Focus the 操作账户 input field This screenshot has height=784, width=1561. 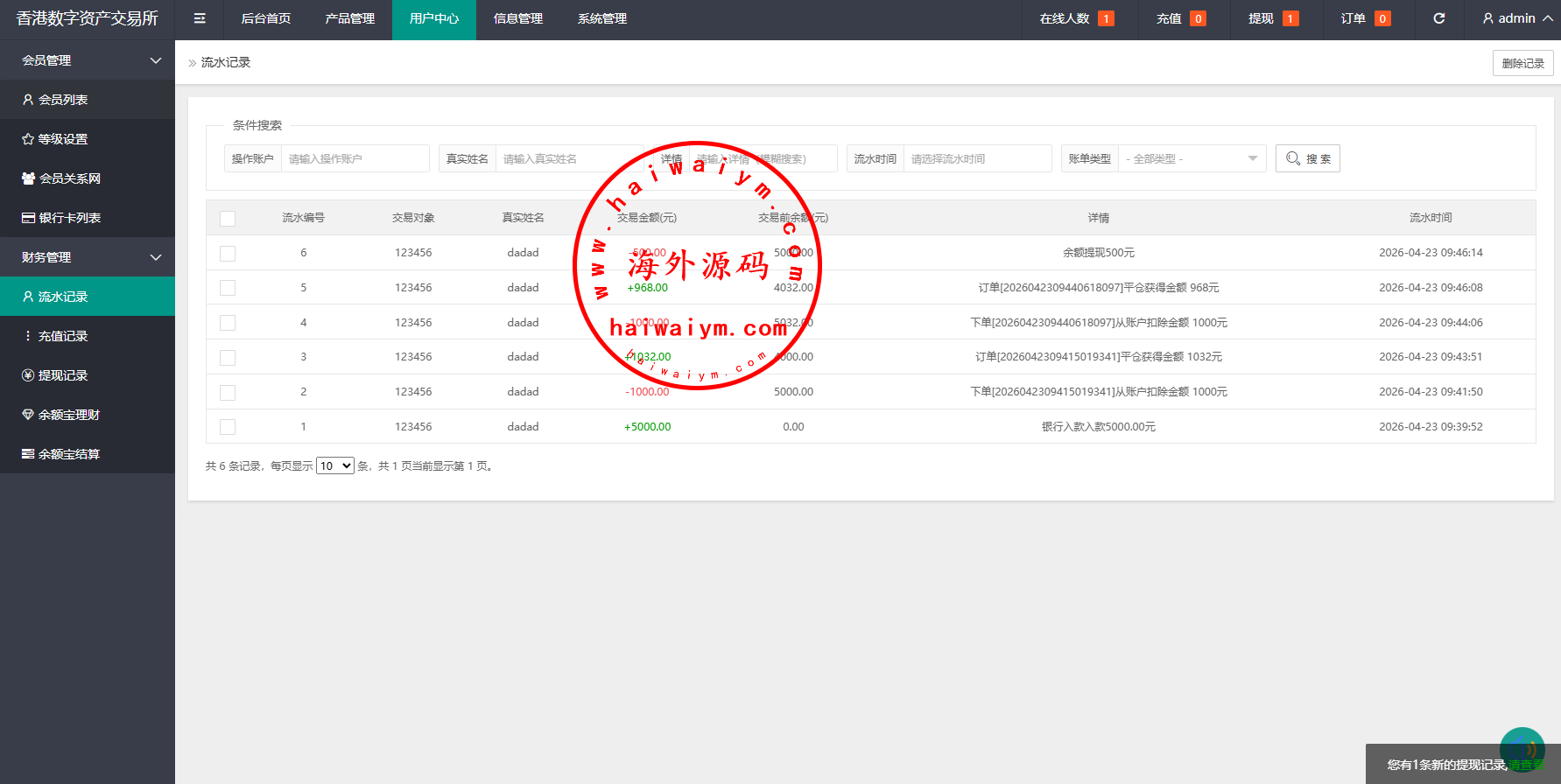pyautogui.click(x=355, y=158)
